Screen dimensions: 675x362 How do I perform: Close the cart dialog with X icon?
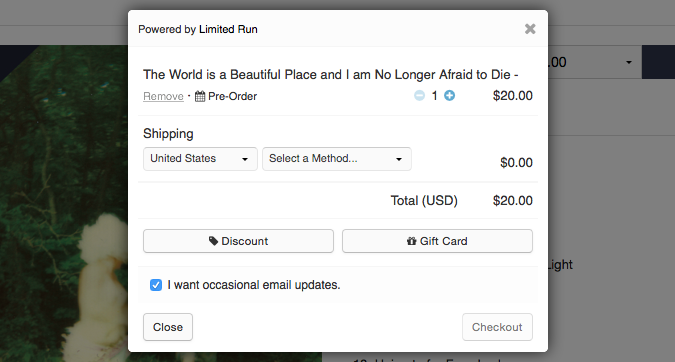pos(530,29)
